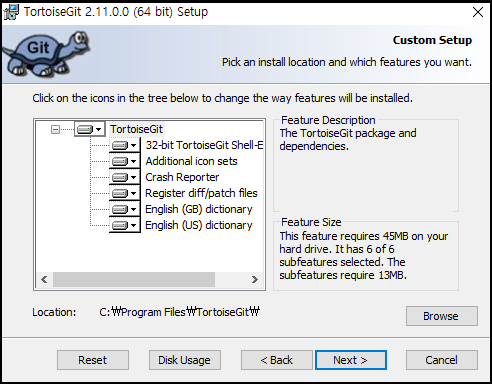The height and width of the screenshot is (384, 492).
Task: Select the 32-bit TortoiseGit Shell-E item
Action: pos(204,145)
